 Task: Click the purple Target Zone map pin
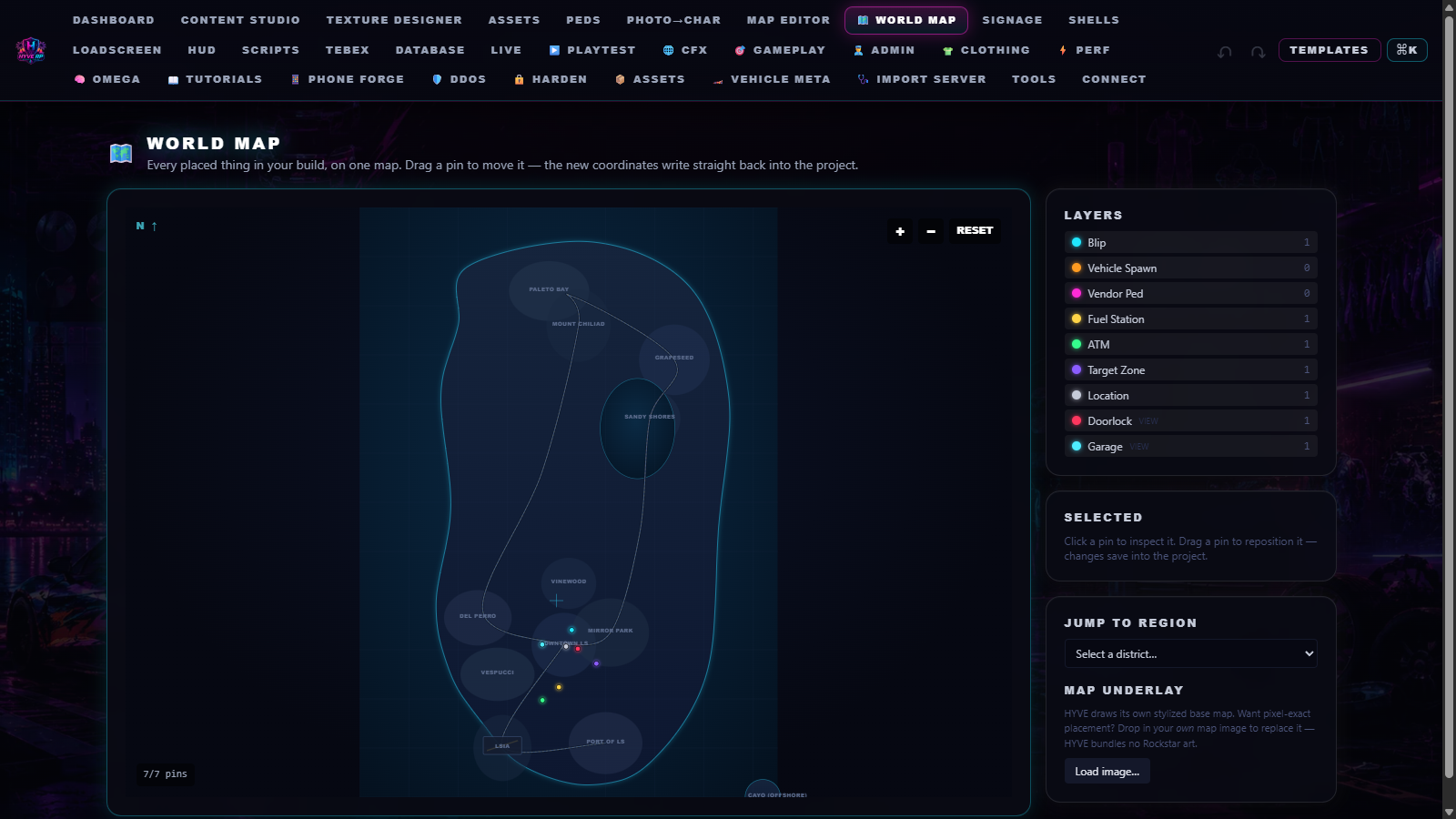pos(596,663)
